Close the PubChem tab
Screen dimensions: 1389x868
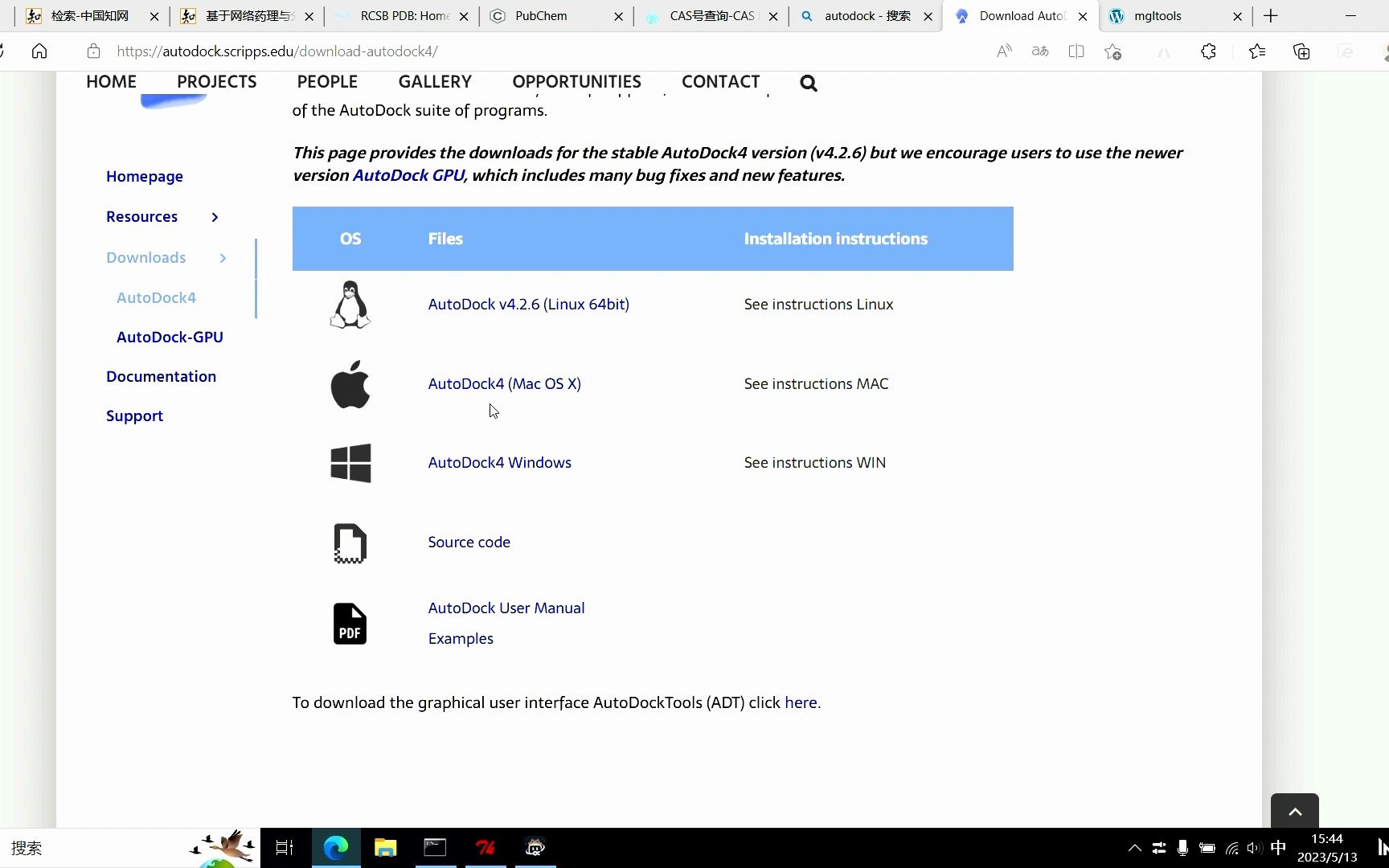[618, 16]
